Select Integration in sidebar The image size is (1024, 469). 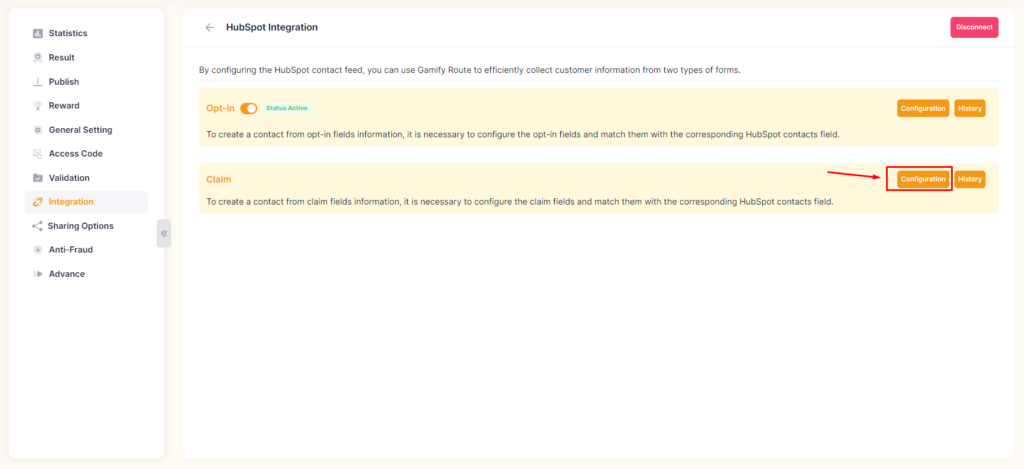click(x=86, y=202)
